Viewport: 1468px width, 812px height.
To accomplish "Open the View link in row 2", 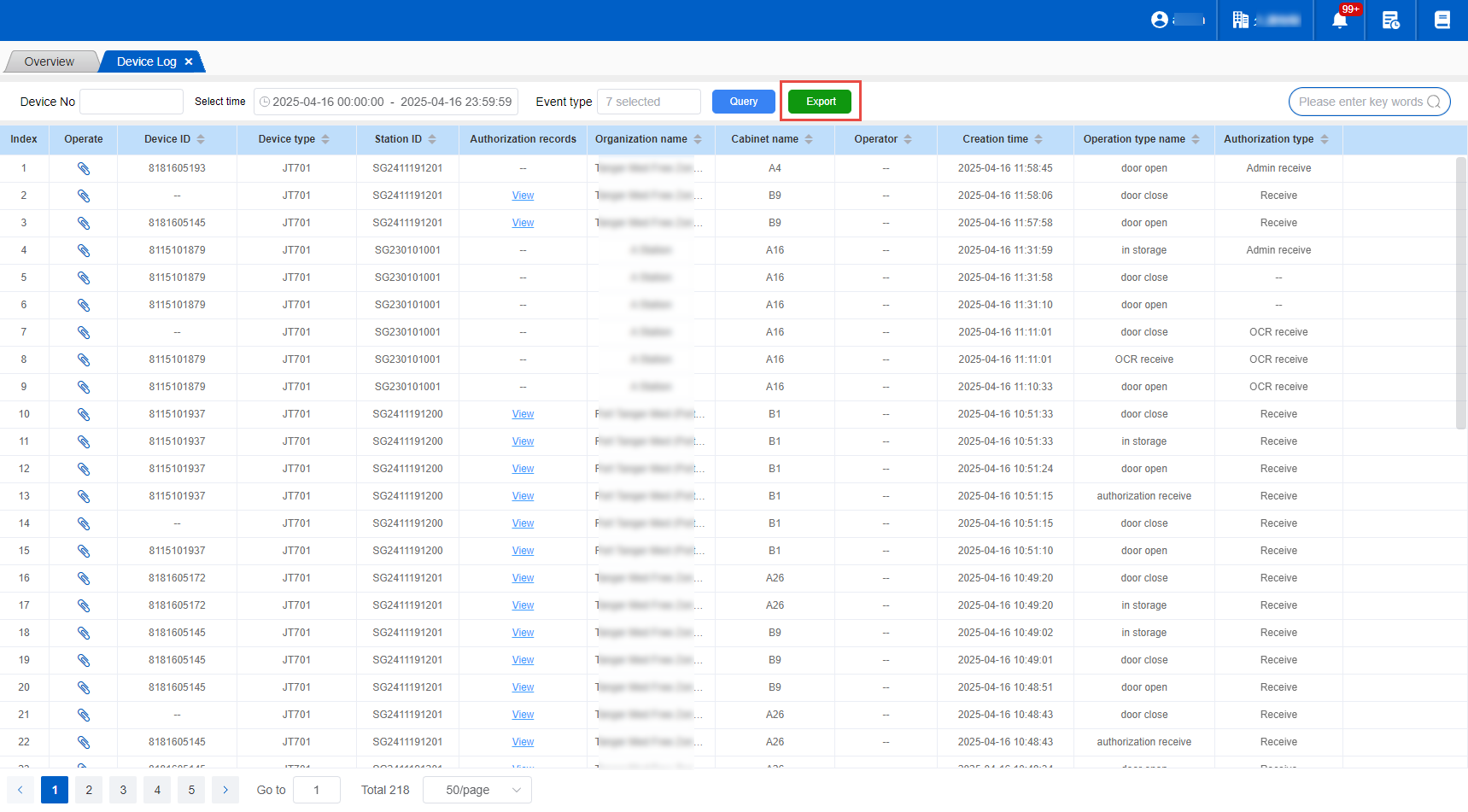I will click(523, 196).
